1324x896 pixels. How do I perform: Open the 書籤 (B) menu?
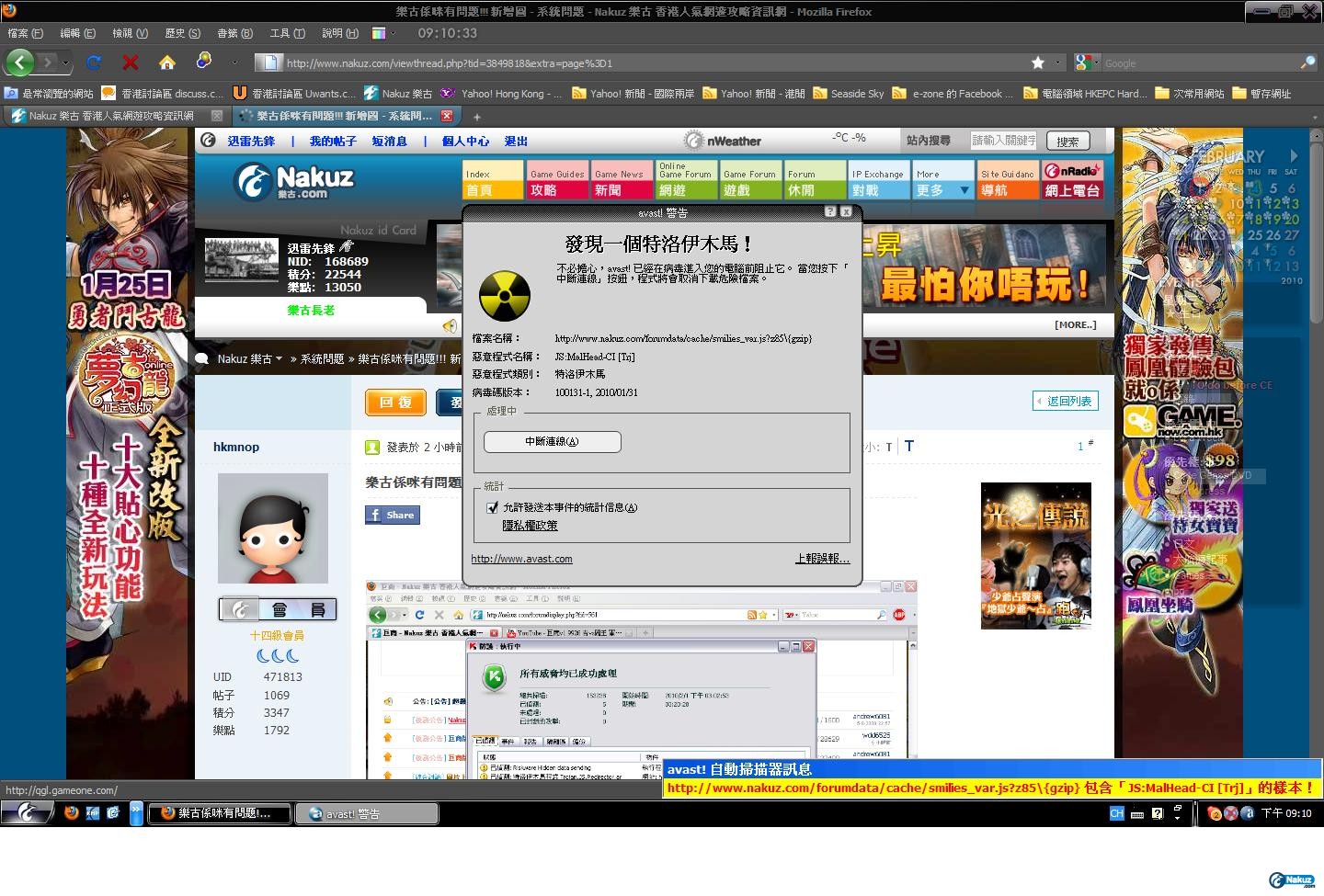click(234, 33)
